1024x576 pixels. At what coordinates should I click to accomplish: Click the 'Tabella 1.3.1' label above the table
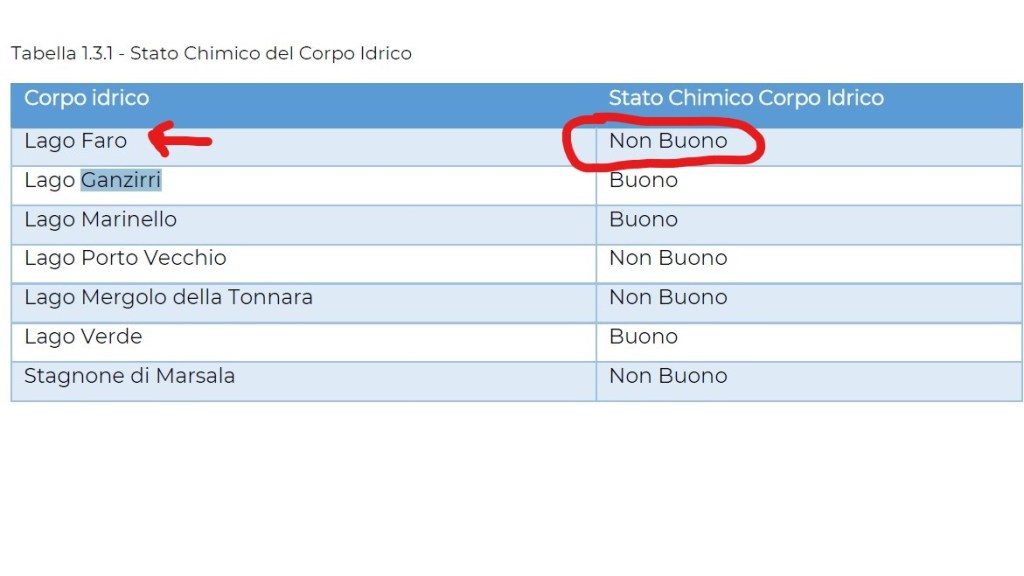click(60, 53)
